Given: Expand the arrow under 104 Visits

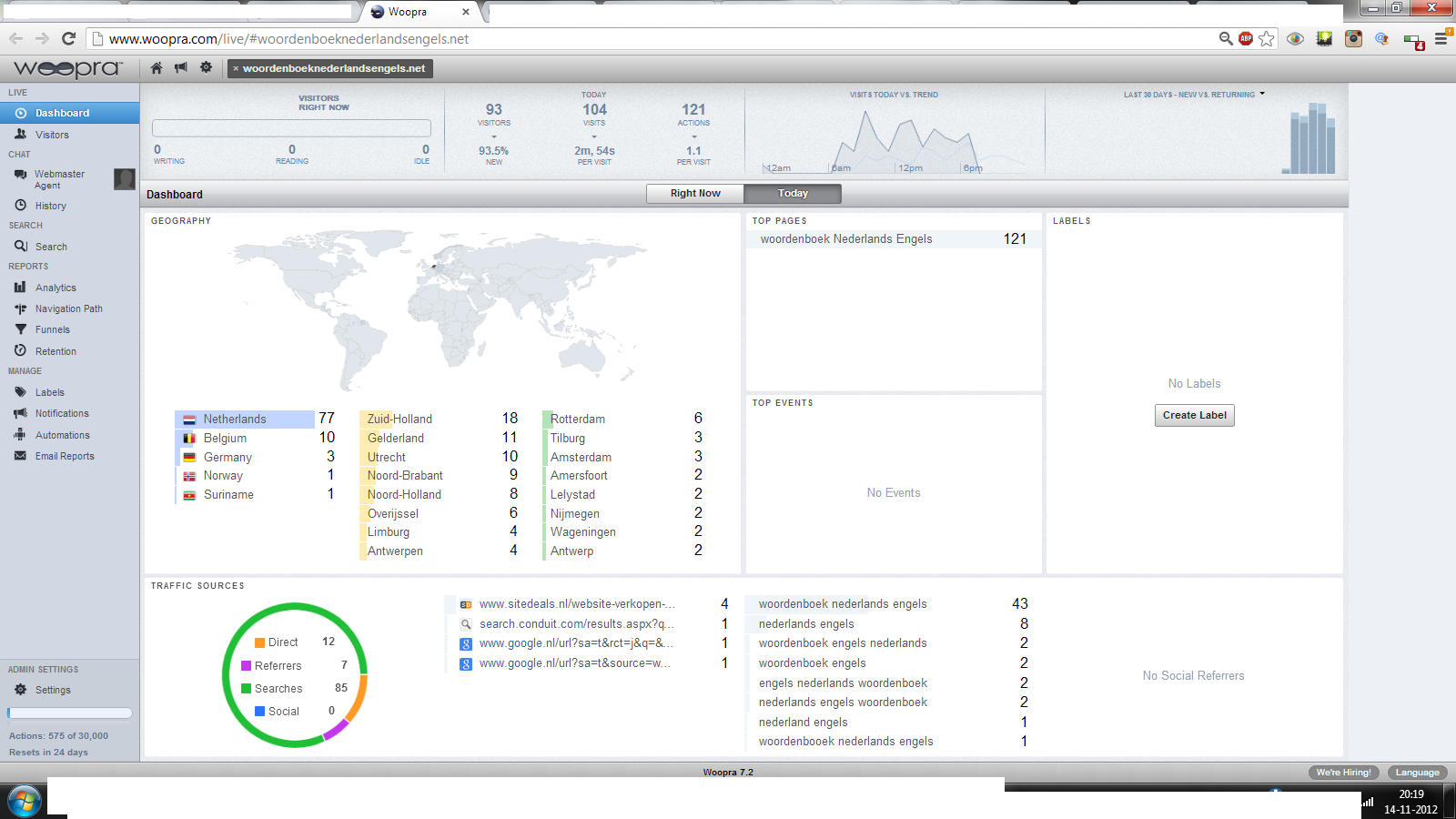Looking at the screenshot, I should click(x=594, y=136).
